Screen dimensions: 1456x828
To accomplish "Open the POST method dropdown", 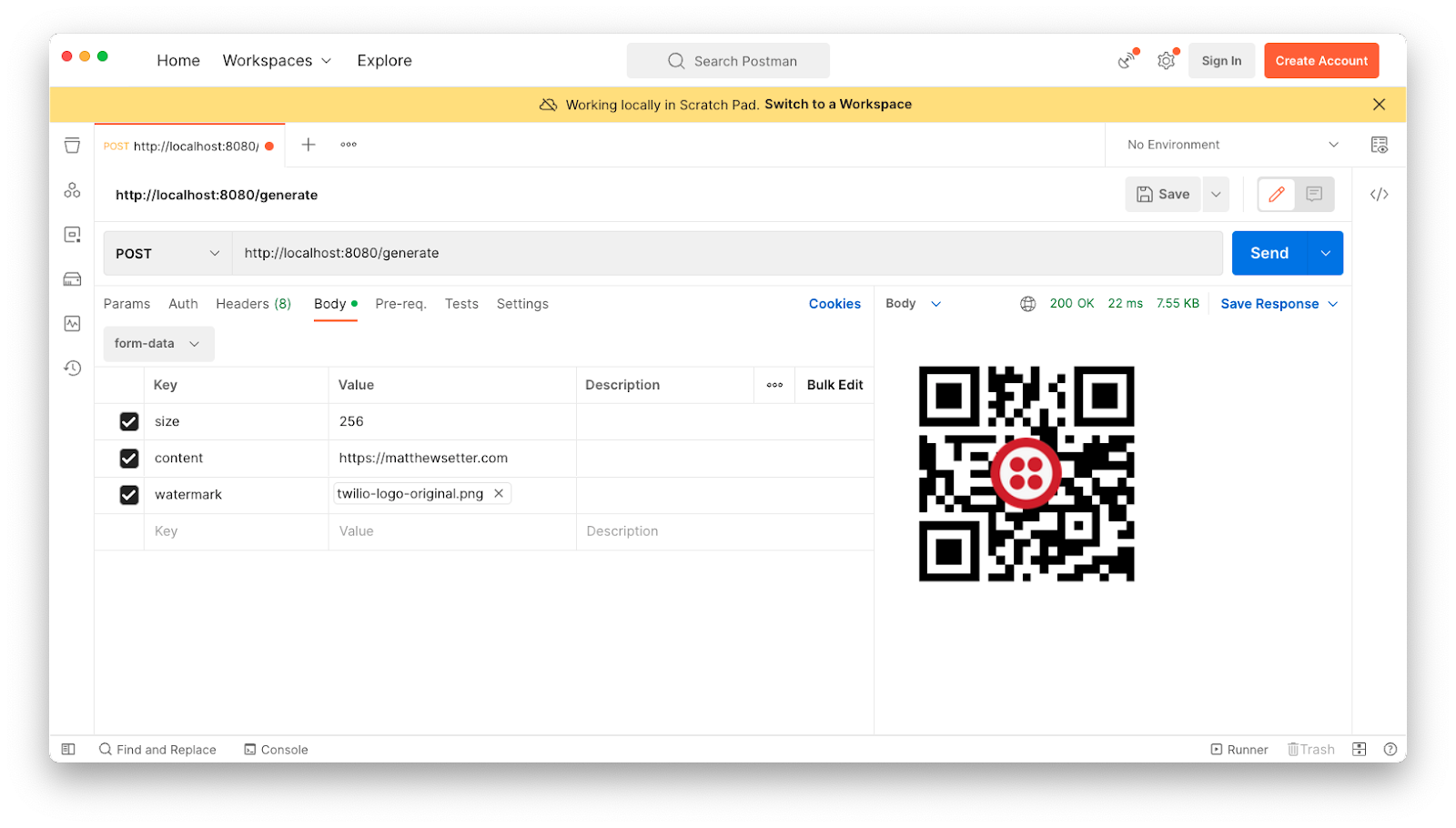I will 167,253.
